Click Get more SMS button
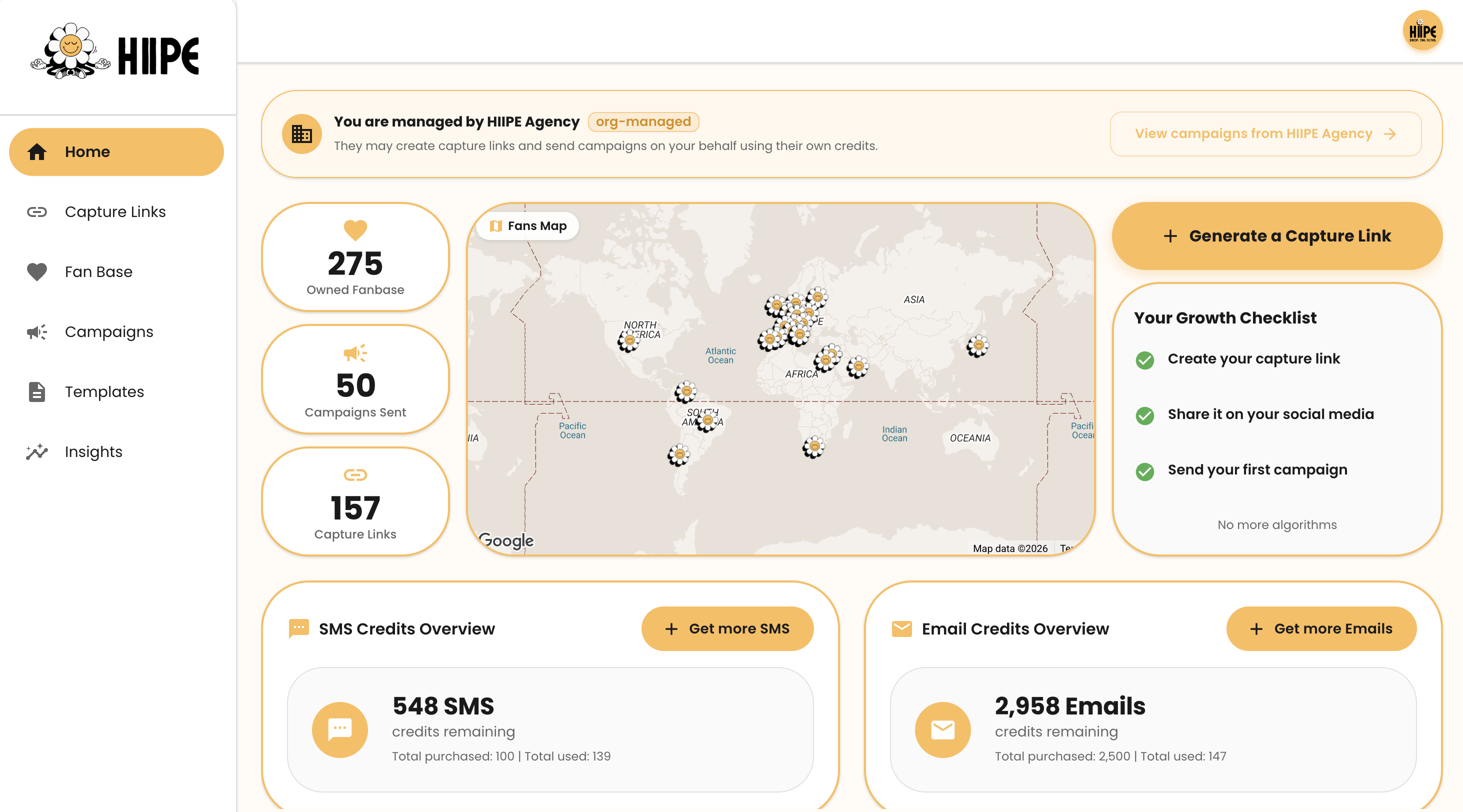This screenshot has width=1463, height=812. 727,628
